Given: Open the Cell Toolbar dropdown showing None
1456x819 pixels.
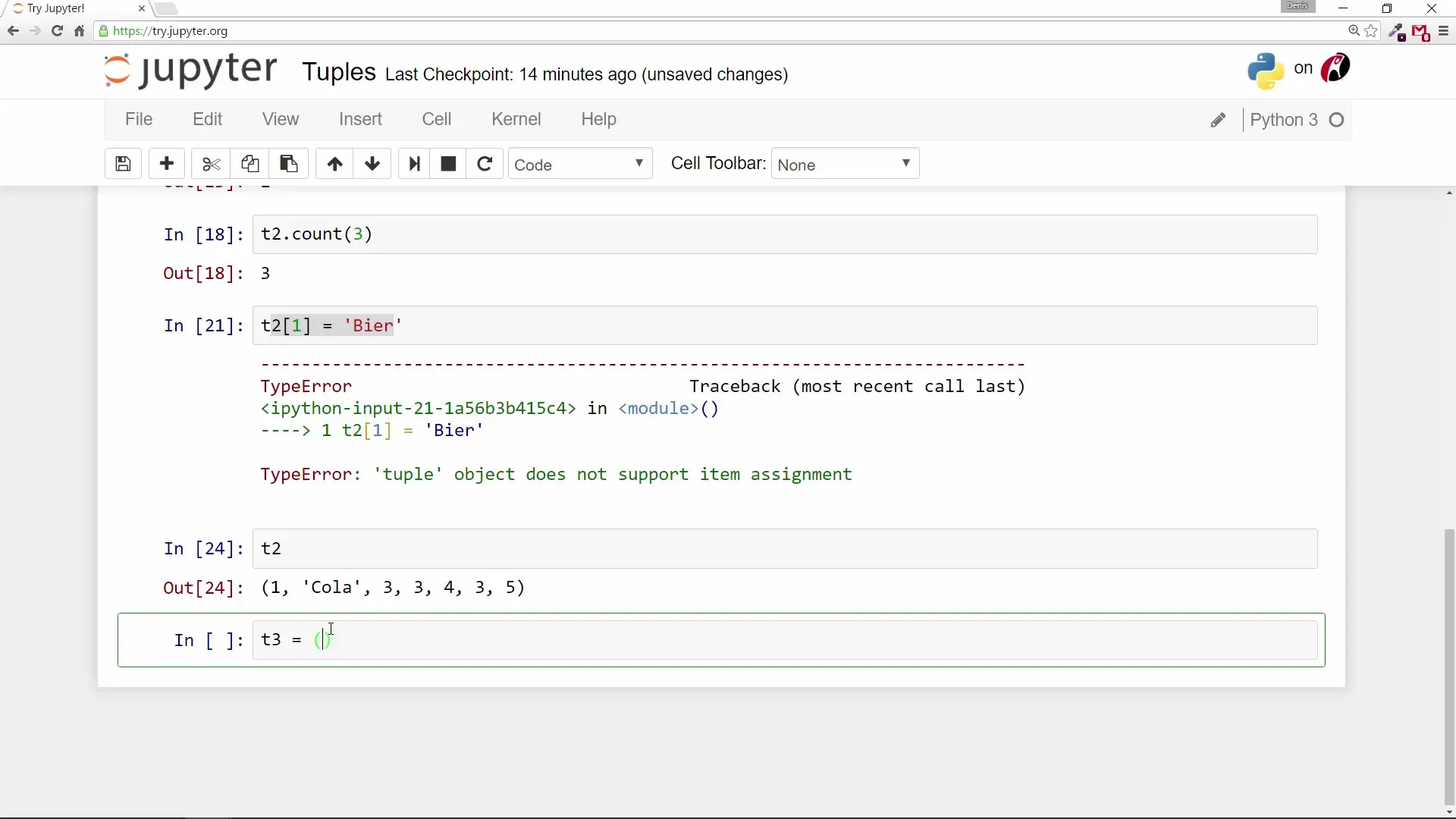Looking at the screenshot, I should [845, 164].
